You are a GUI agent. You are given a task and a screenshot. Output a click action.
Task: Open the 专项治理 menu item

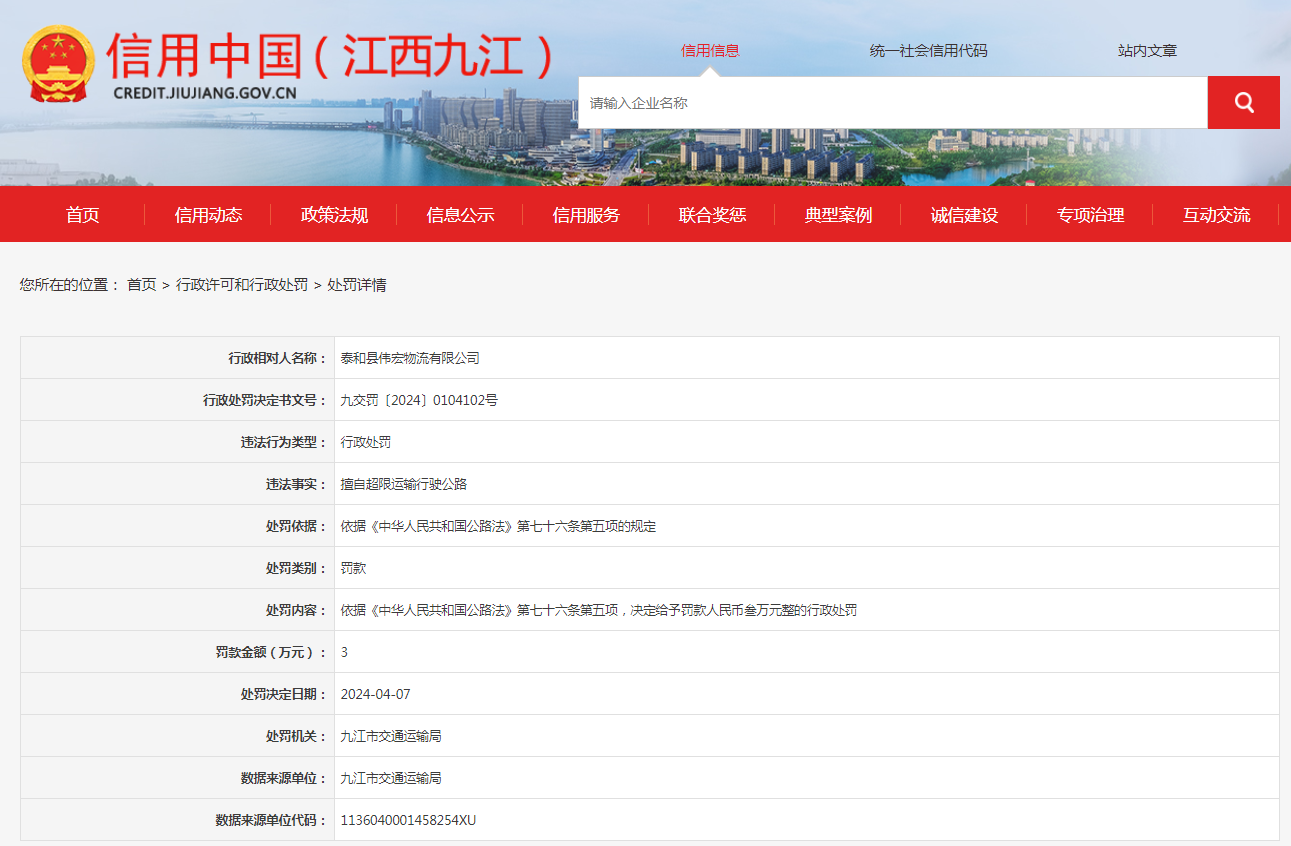pos(1090,215)
